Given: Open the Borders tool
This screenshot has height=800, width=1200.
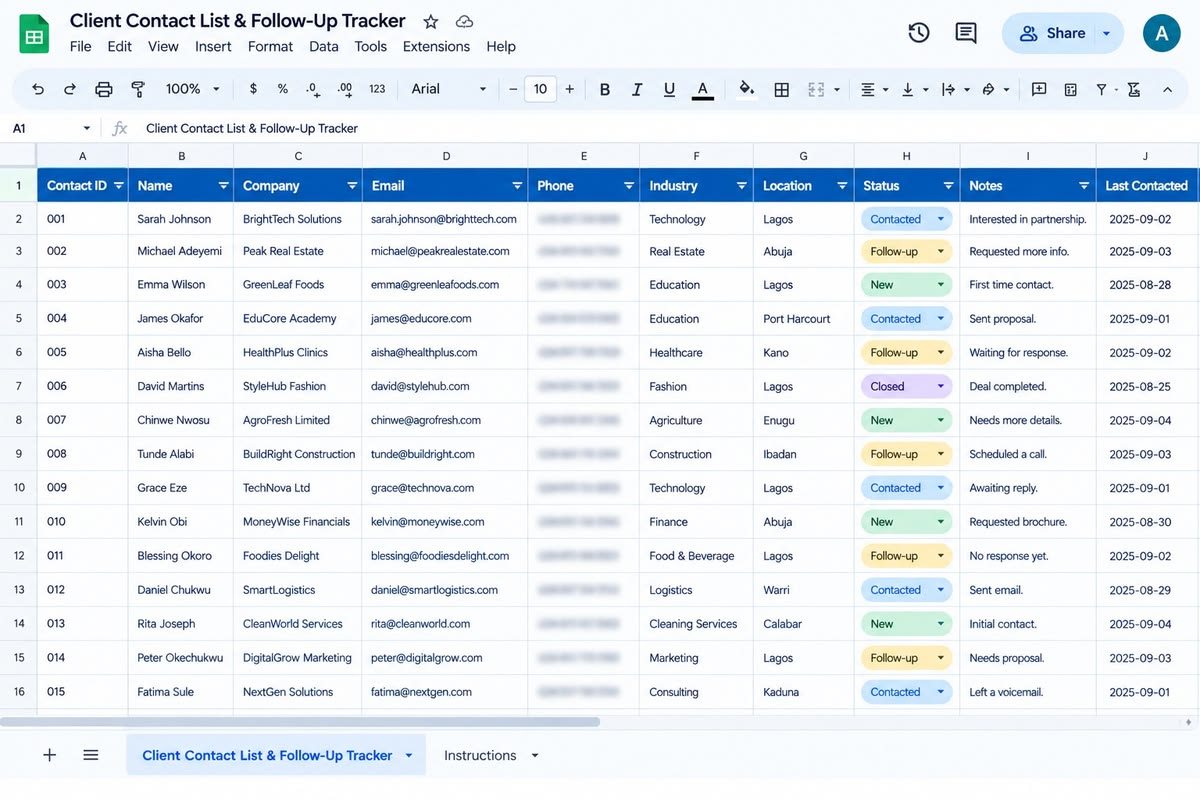Looking at the screenshot, I should point(782,89).
